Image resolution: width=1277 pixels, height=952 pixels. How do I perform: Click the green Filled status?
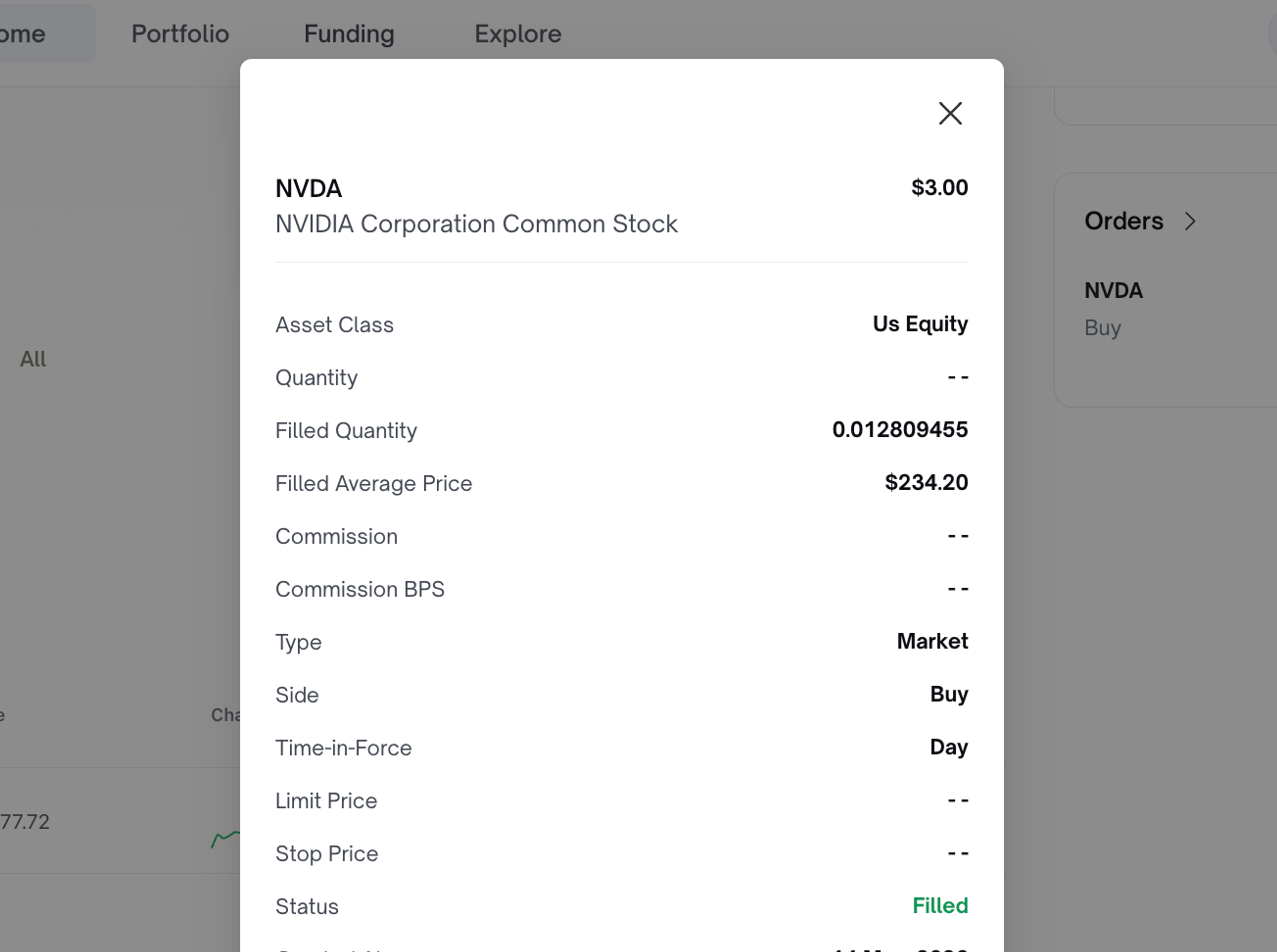(940, 906)
